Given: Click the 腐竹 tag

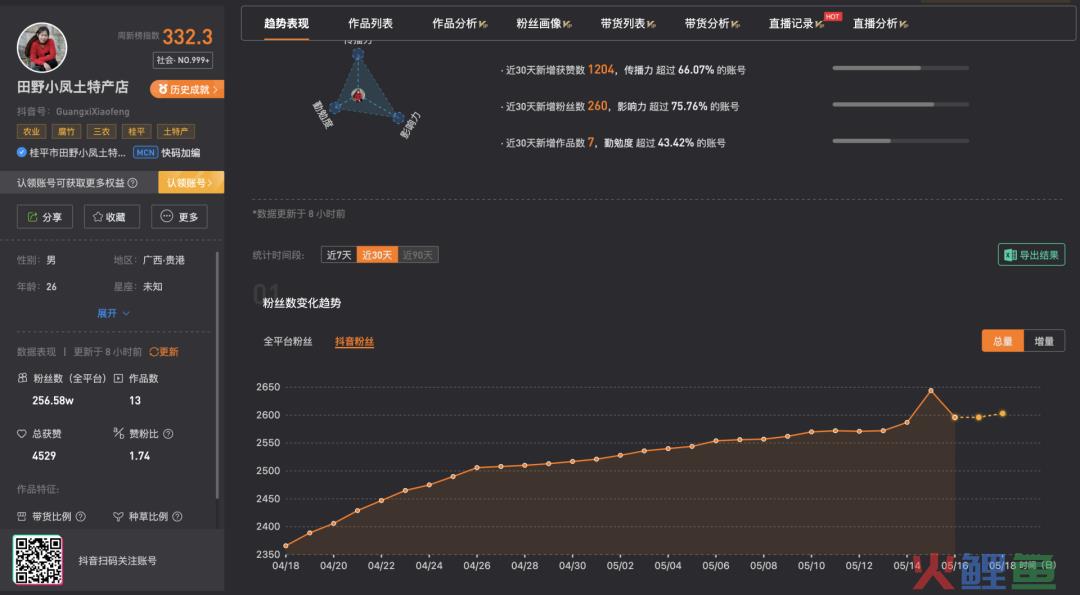Looking at the screenshot, I should tap(67, 132).
